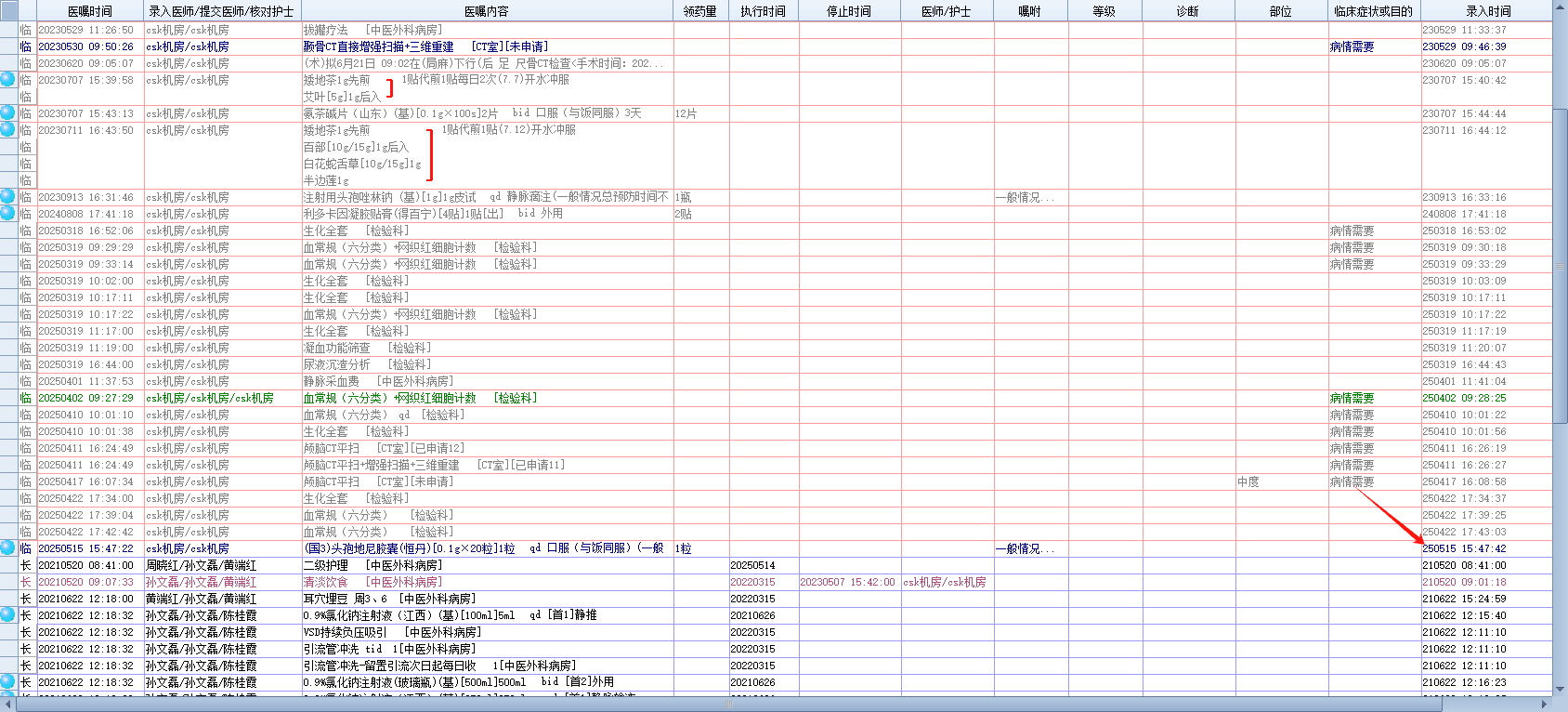Select the 拔罐疗法 [中医外科病房] order
Screen dimensions: 1568x712
(372, 30)
